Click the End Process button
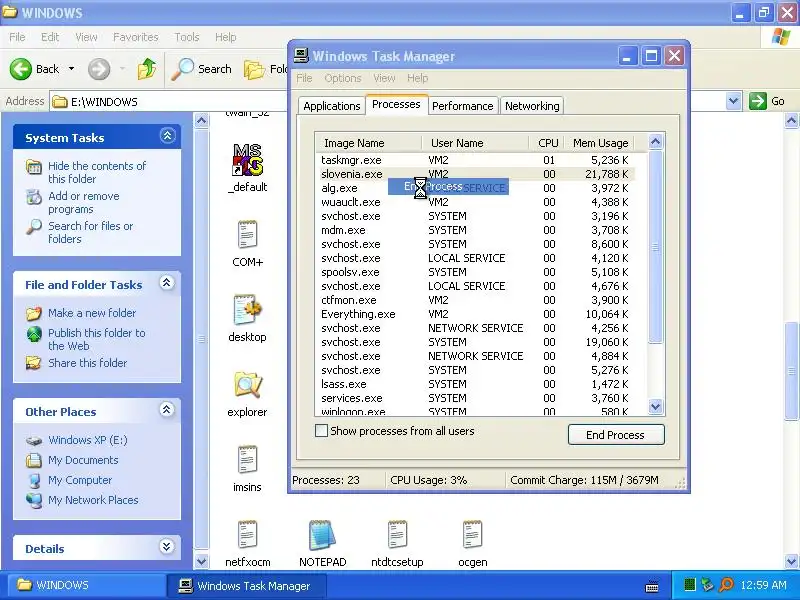Screen dimensions: 800x600 616,435
